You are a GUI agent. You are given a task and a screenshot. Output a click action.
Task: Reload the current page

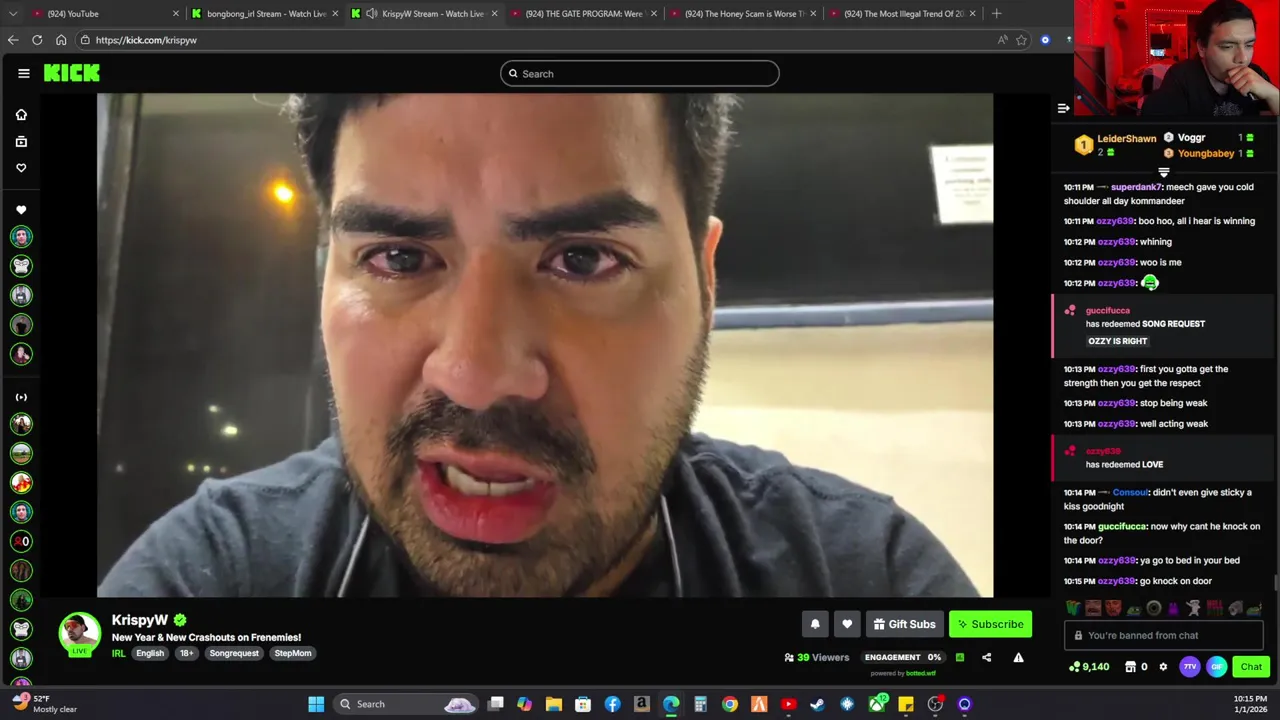coord(37,40)
